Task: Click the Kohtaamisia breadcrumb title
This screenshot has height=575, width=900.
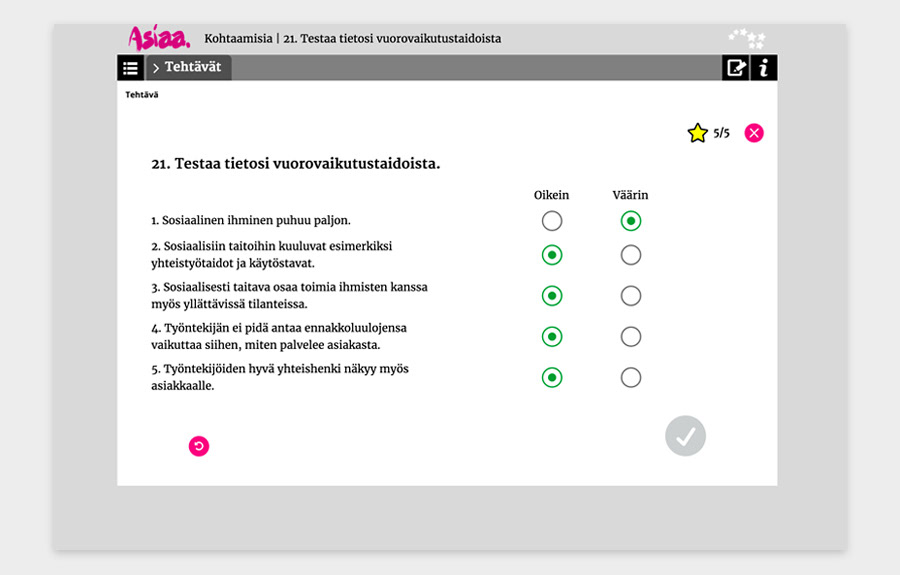Action: (x=238, y=39)
